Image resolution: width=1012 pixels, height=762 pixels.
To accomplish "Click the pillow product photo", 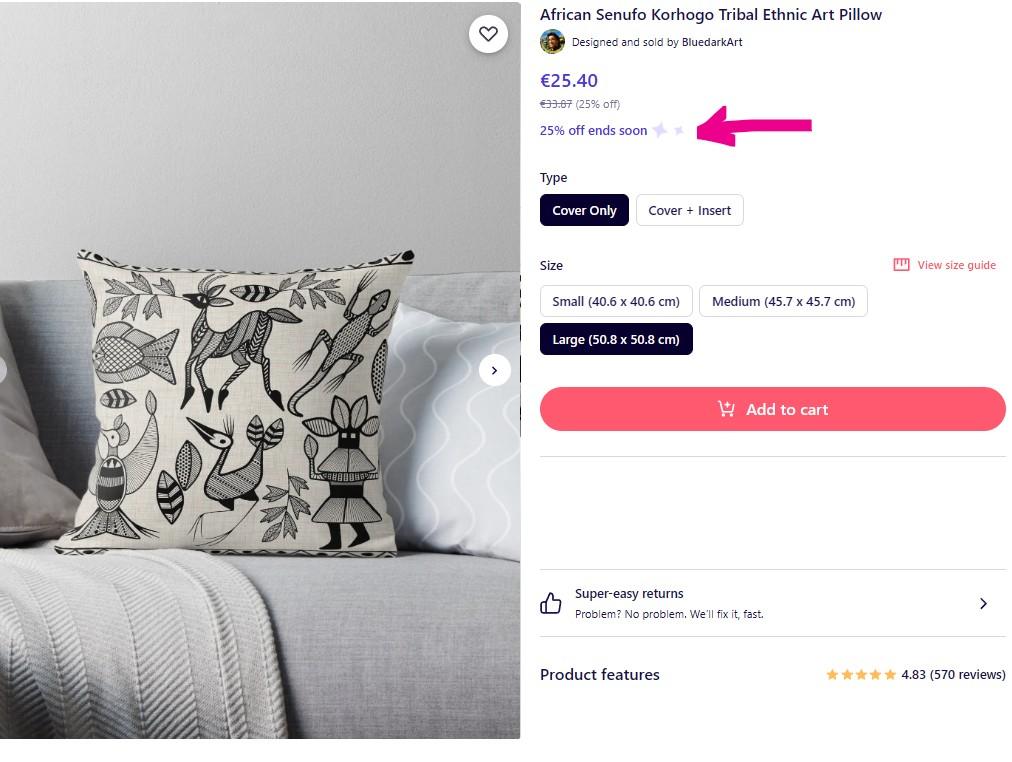I will (245, 400).
